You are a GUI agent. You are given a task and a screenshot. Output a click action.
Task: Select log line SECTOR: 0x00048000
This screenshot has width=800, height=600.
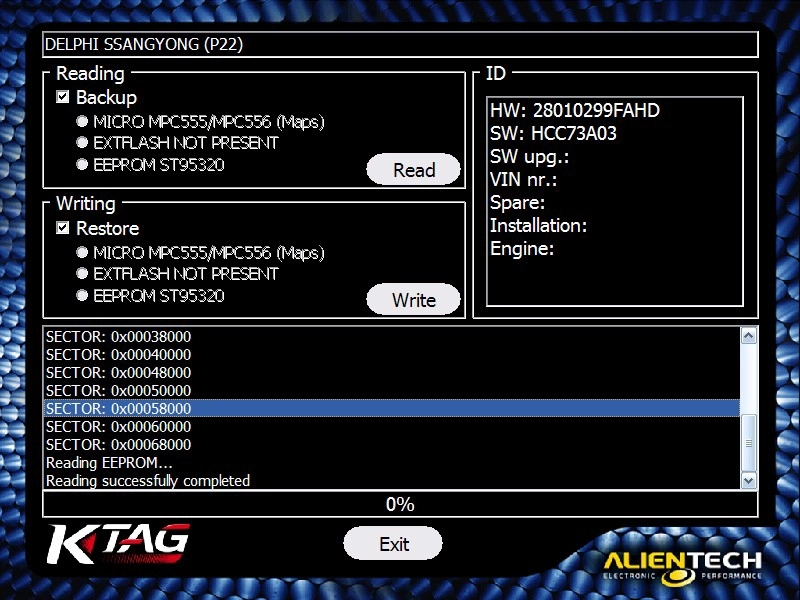click(x=392, y=372)
